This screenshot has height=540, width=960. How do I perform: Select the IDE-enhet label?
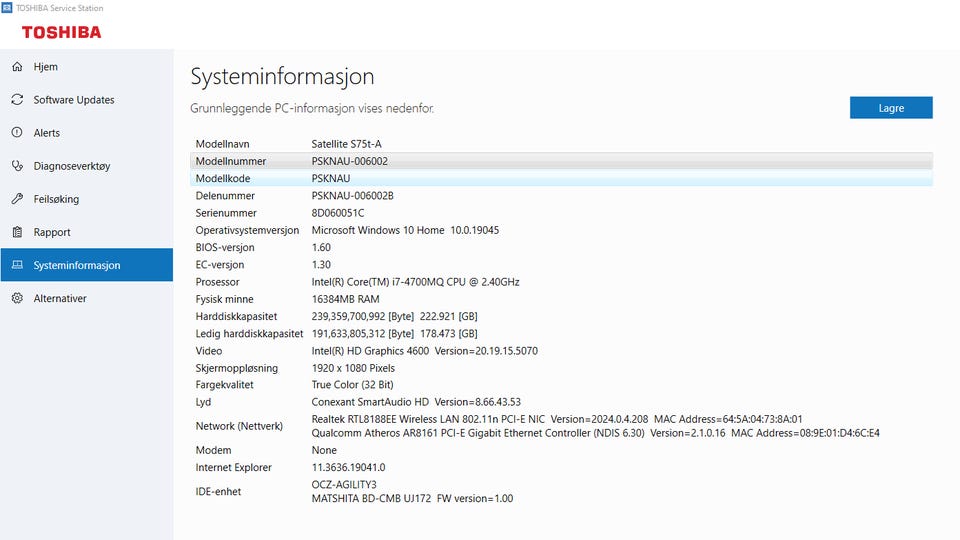pos(218,491)
